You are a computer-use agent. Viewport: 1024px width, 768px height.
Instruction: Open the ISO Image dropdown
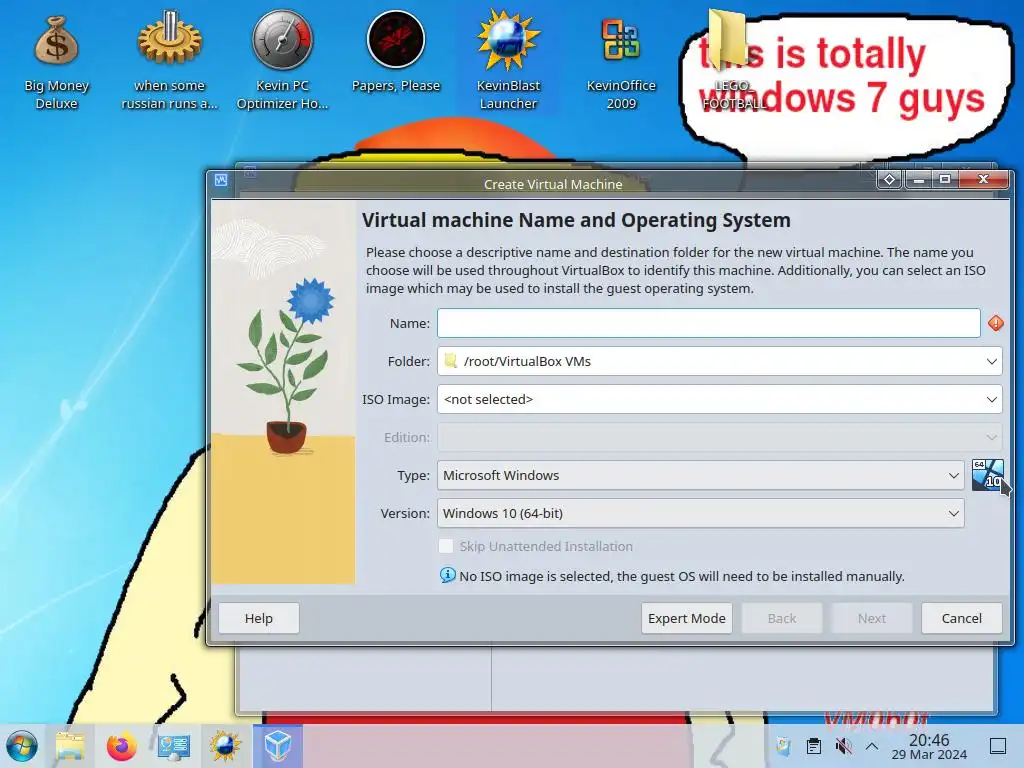pyautogui.click(x=720, y=399)
